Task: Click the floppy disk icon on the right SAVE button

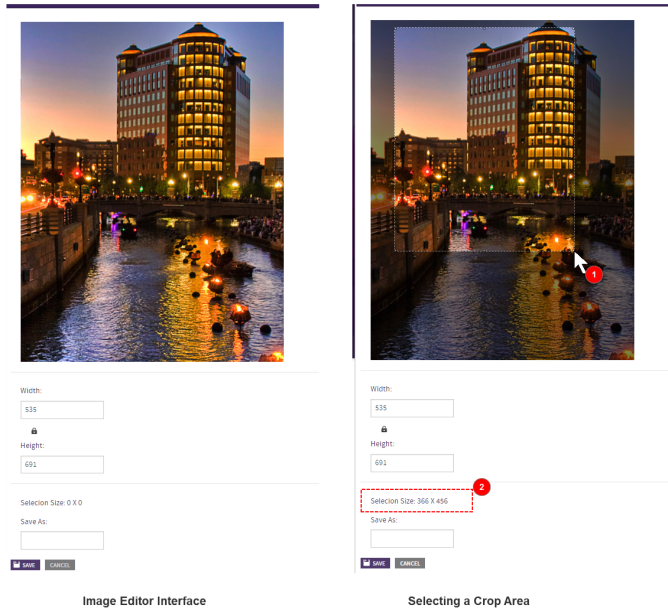Action: 367,563
